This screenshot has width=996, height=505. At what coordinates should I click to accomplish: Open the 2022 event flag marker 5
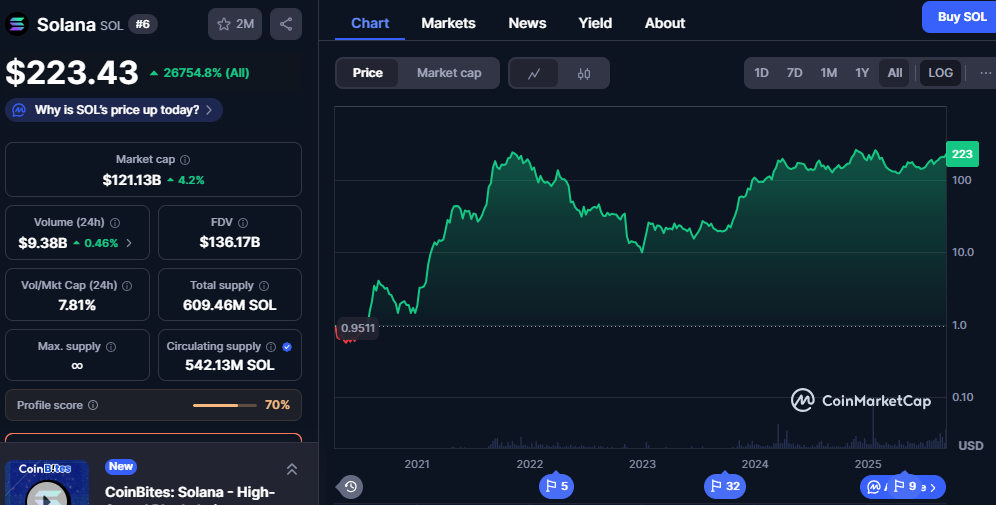556,487
